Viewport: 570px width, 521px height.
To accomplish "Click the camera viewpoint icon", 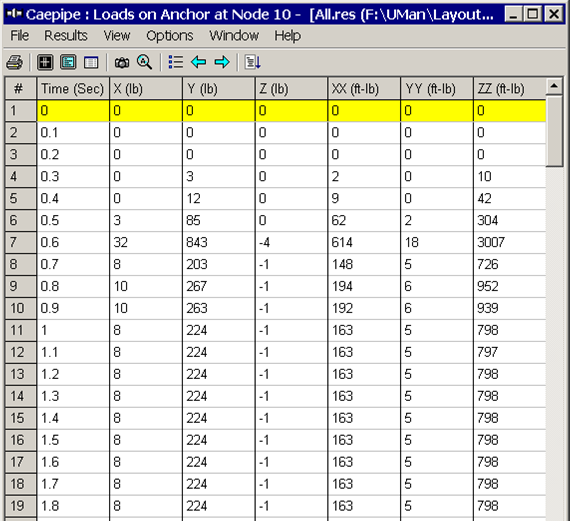I will 122,63.
